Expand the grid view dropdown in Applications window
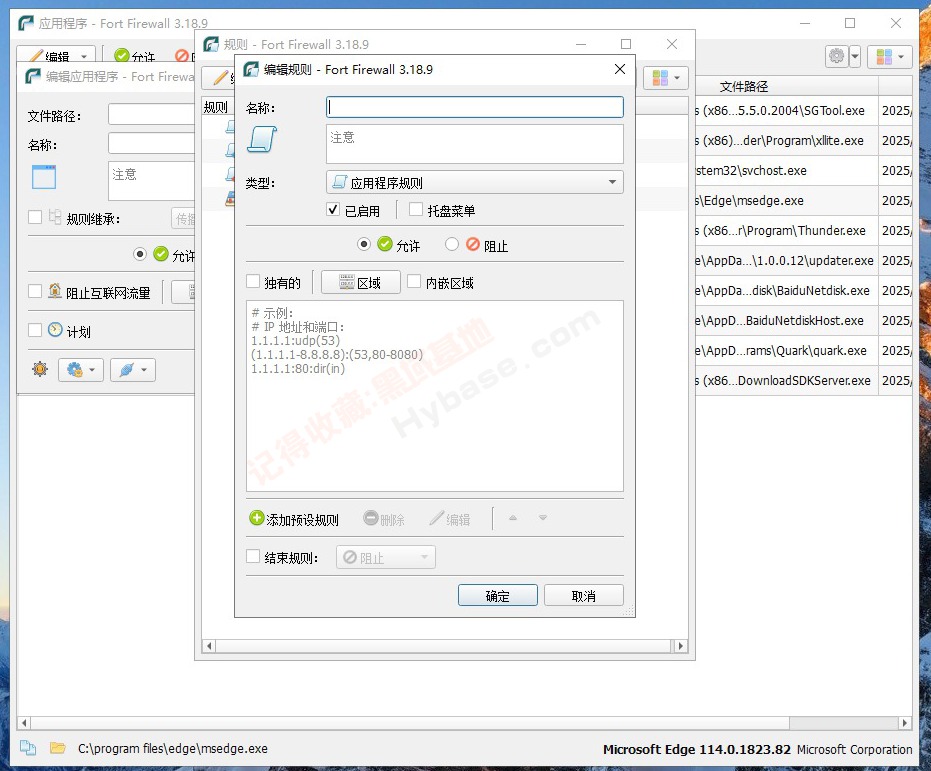 (x=901, y=56)
